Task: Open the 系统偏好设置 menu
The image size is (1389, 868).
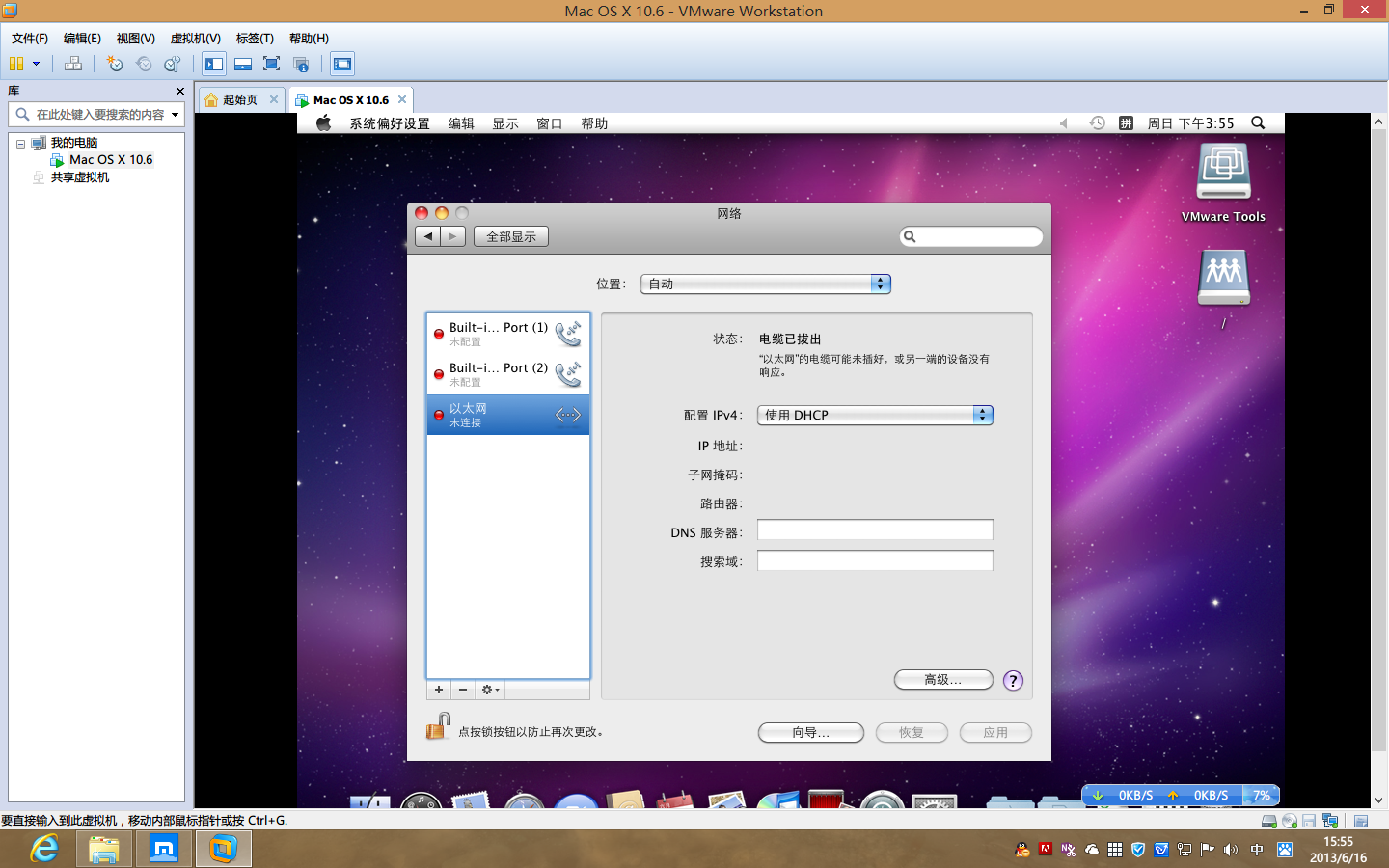Action: click(x=390, y=123)
